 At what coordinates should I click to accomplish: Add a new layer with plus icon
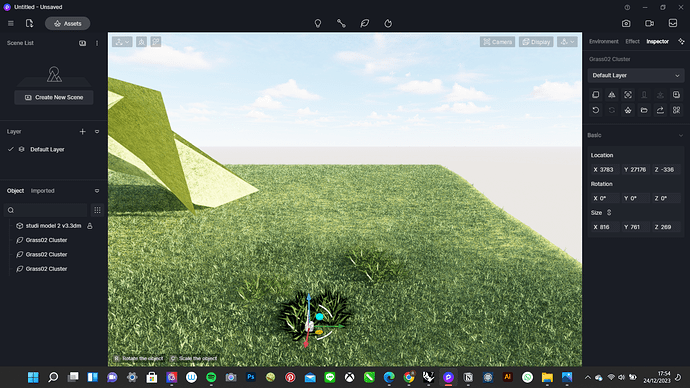click(82, 132)
